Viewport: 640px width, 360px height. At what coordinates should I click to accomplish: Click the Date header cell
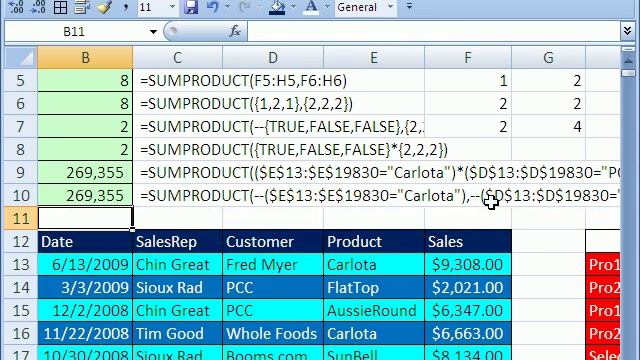pyautogui.click(x=85, y=242)
